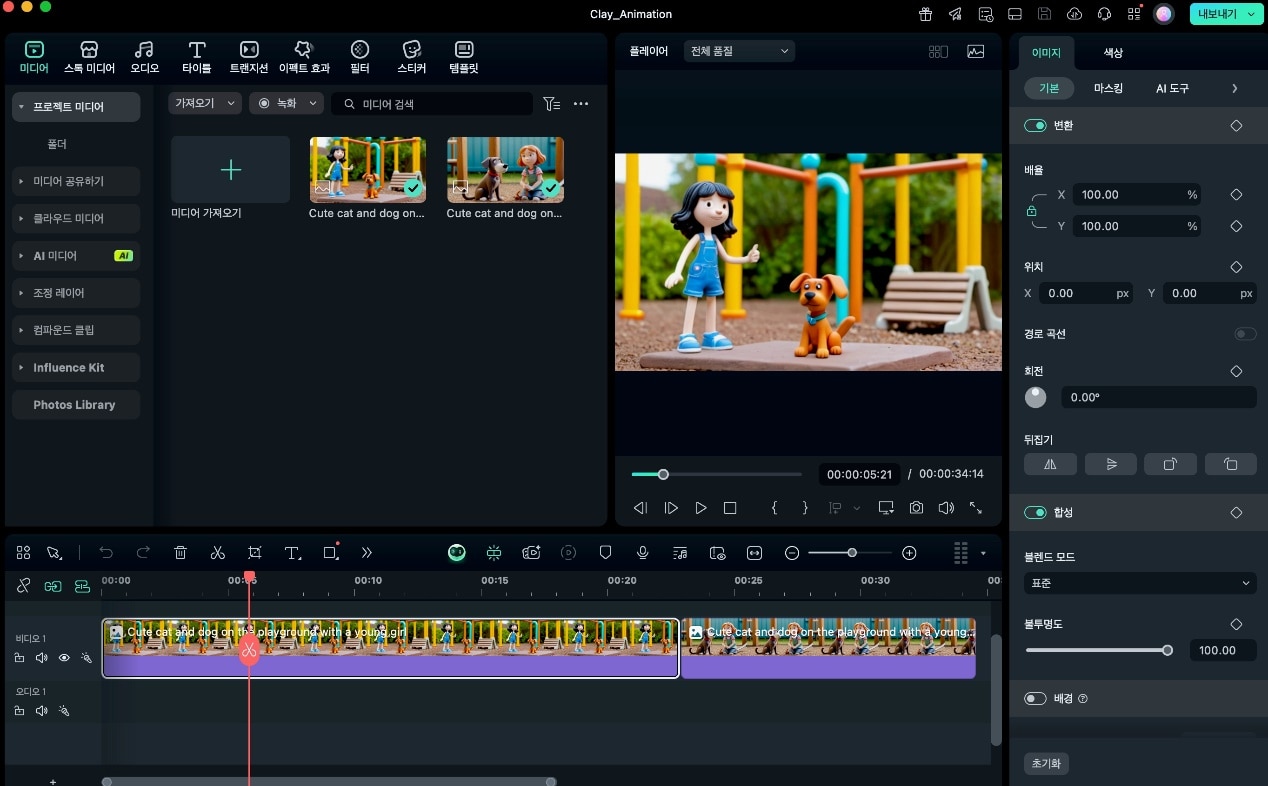This screenshot has width=1268, height=786.
Task: Open the gift icon in the title bar
Action: 926,14
